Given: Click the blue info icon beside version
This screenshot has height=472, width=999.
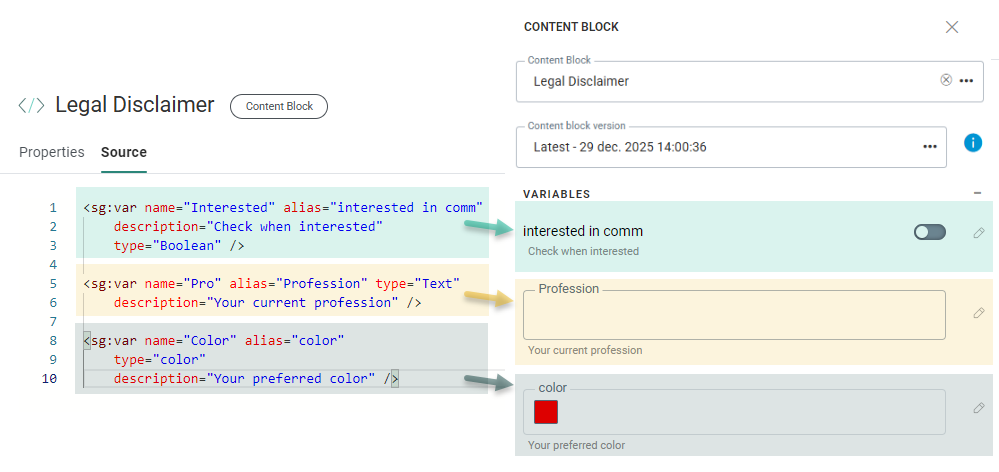Looking at the screenshot, I should point(972,143).
